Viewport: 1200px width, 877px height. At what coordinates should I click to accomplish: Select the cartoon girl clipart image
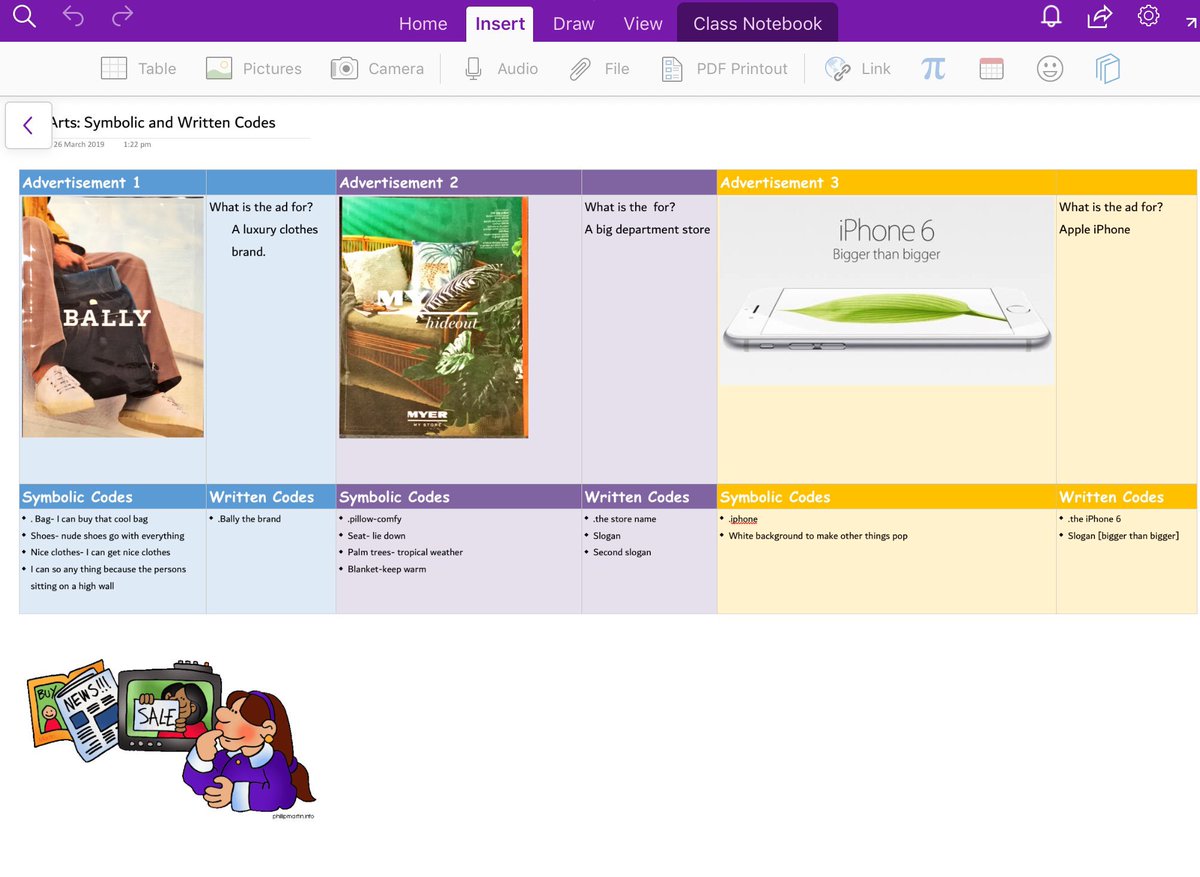[x=172, y=740]
